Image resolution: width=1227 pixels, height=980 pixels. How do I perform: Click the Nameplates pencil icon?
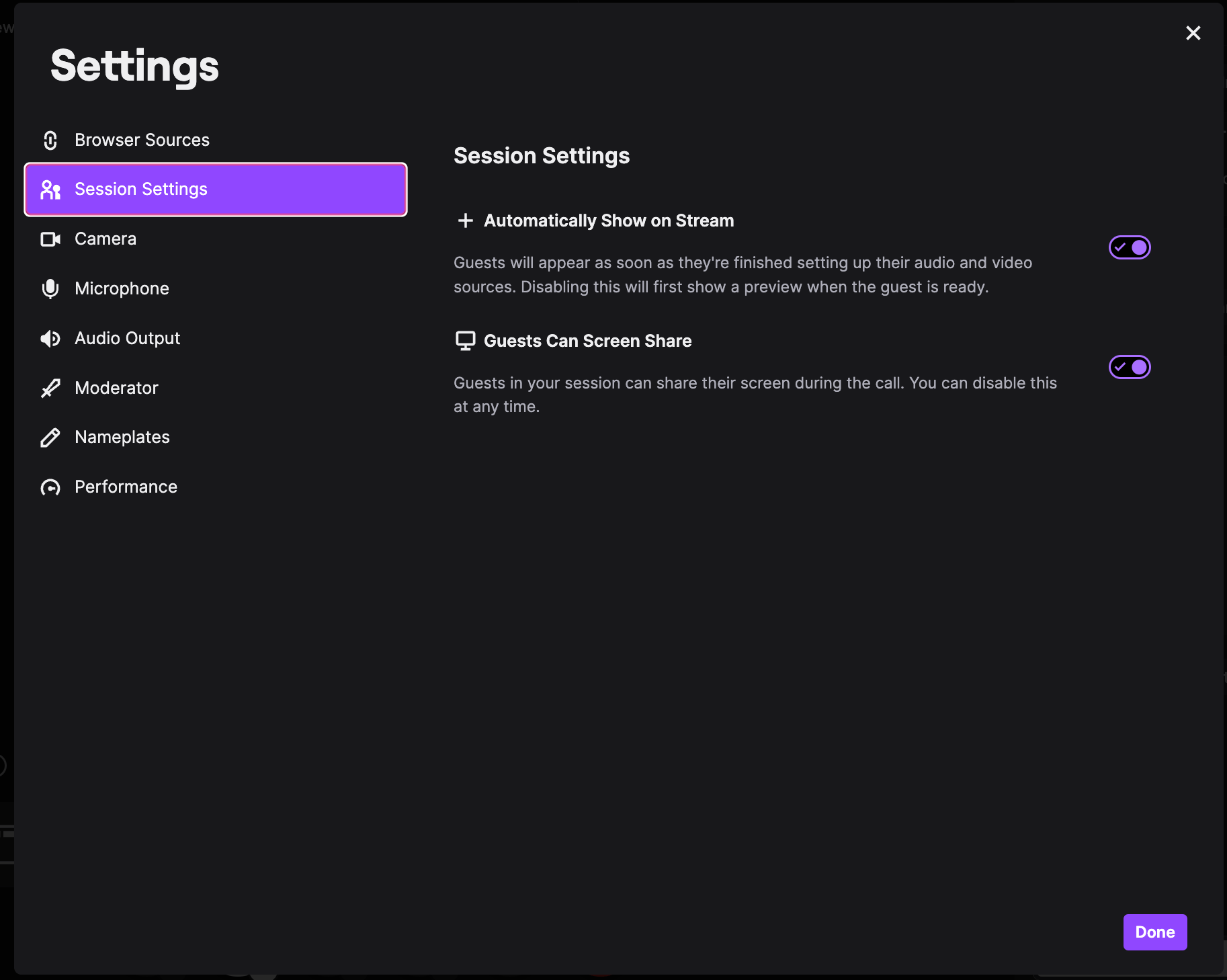tap(51, 438)
